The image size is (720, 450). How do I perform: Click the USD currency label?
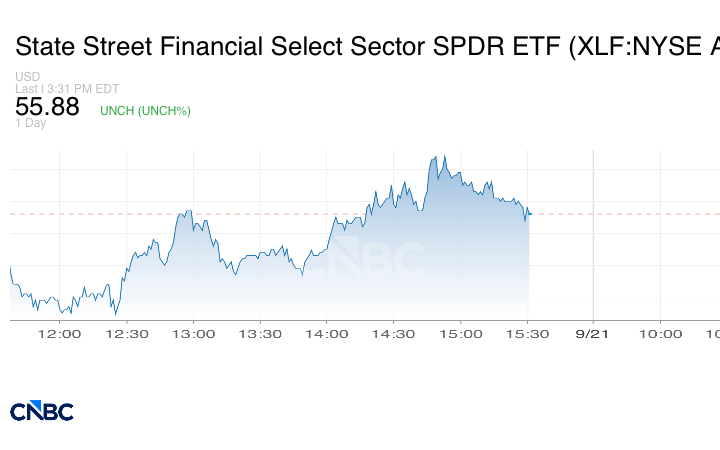(x=28, y=76)
